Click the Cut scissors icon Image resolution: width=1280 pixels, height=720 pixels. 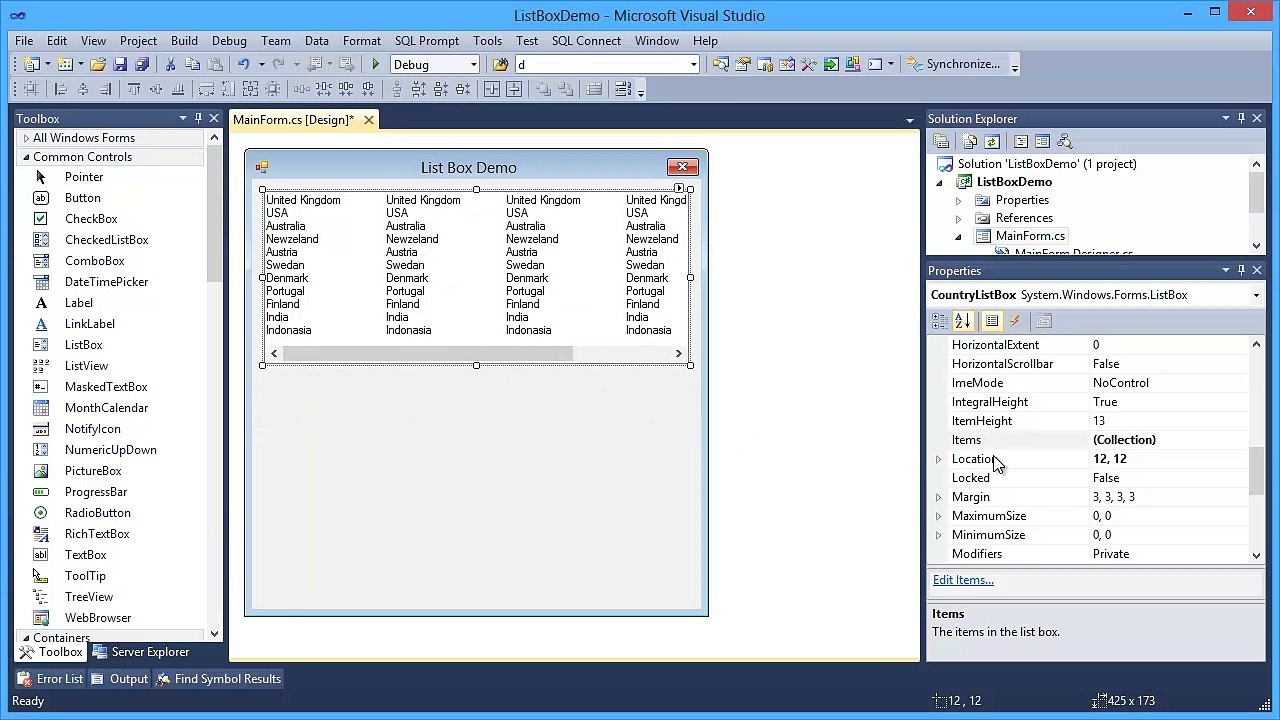170,64
